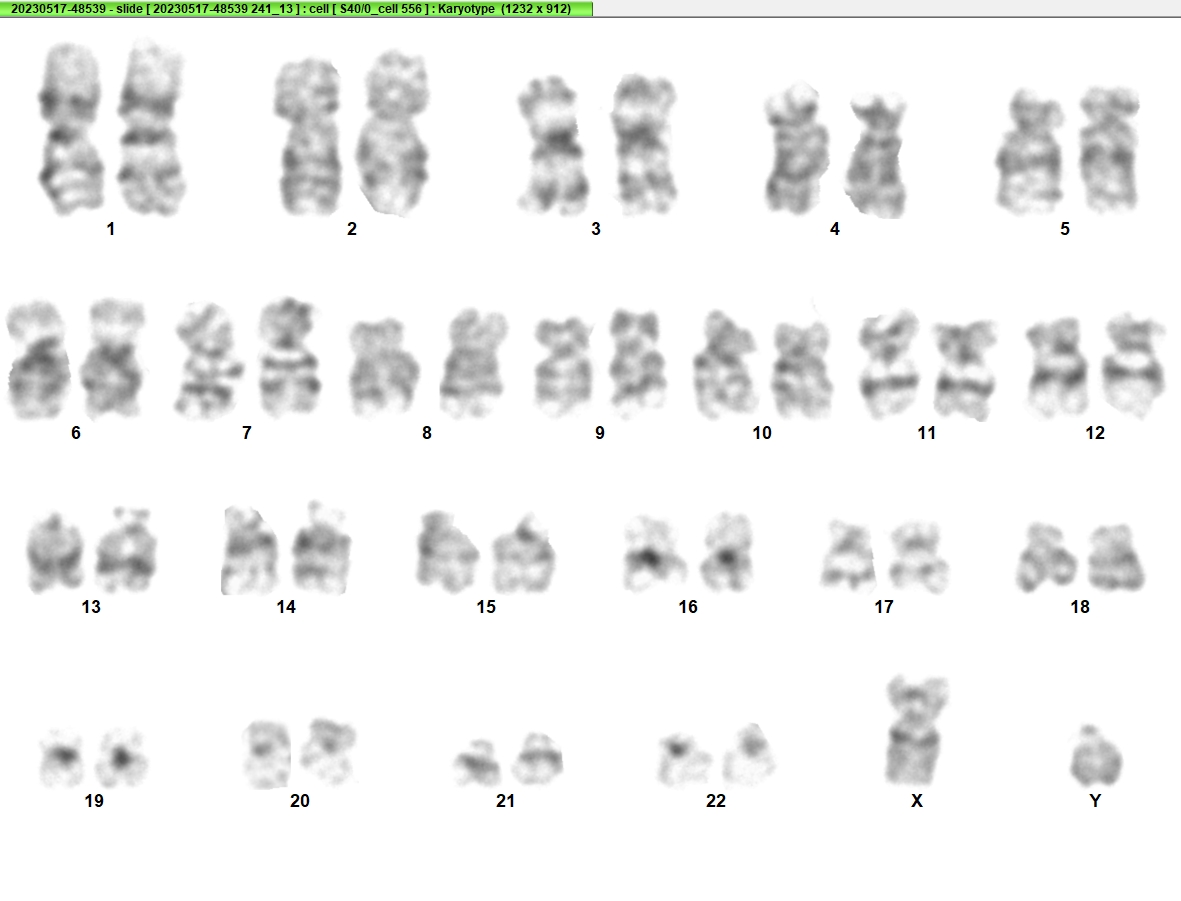Click the label "22" under its pair
1181x901 pixels.
[x=716, y=801]
